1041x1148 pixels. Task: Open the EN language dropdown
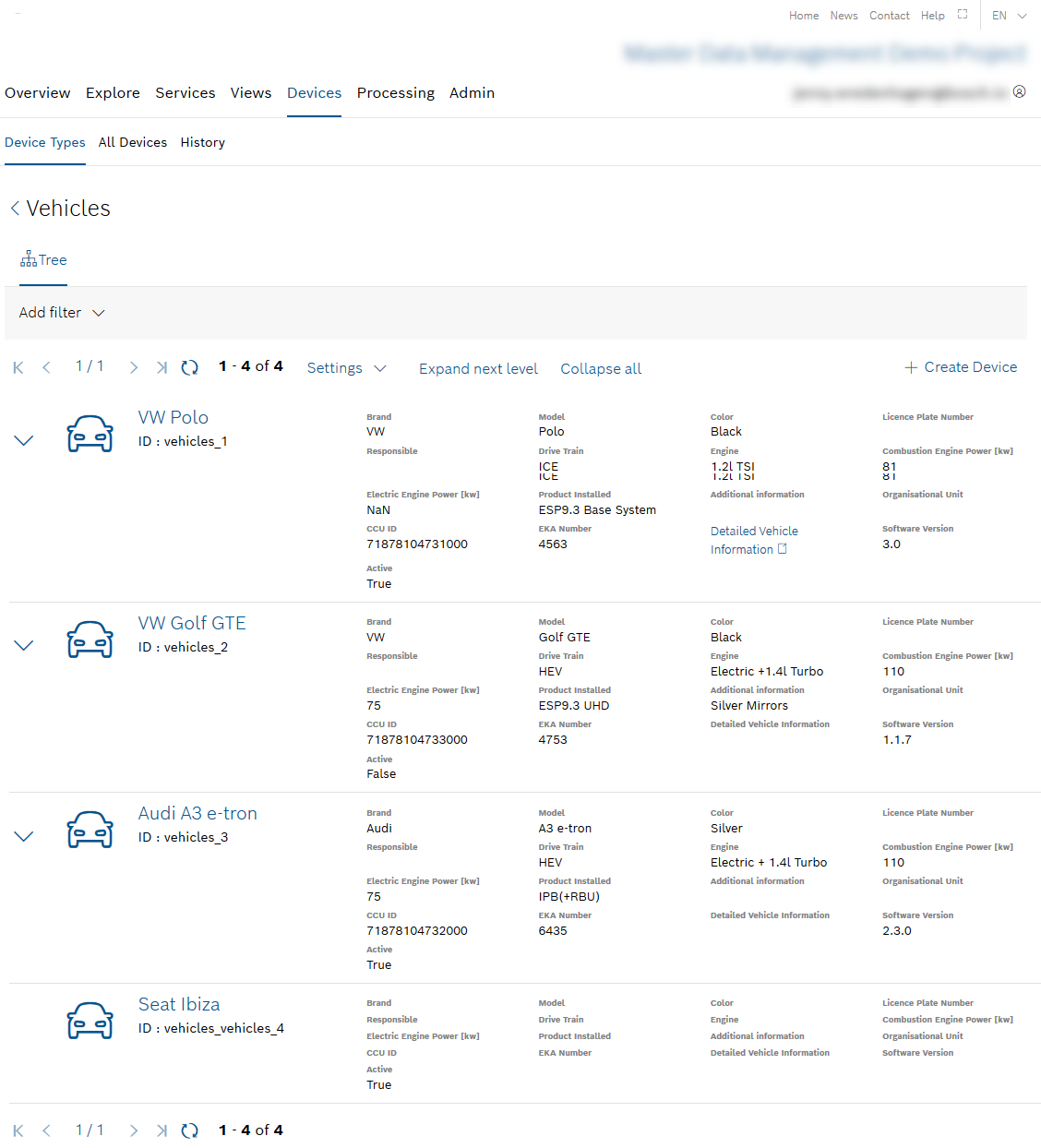pos(1009,16)
